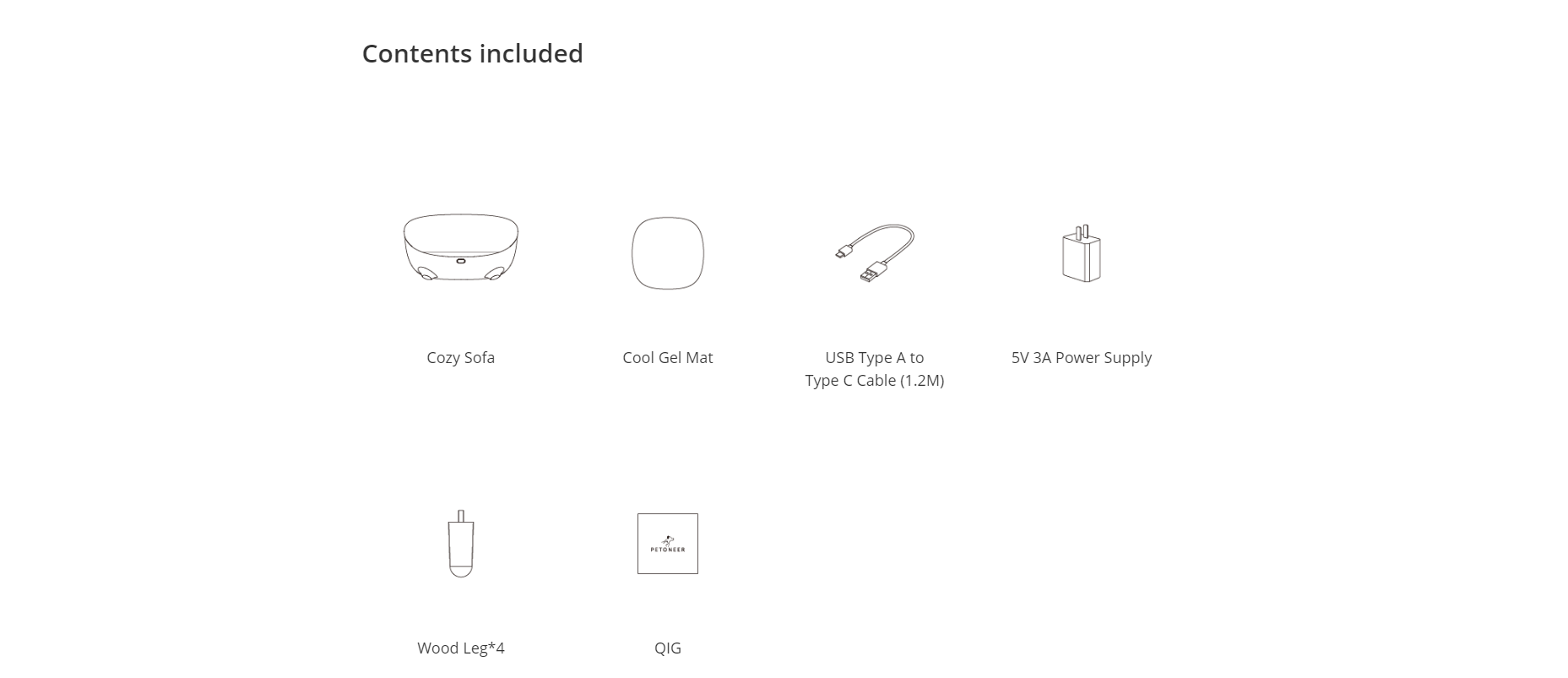This screenshot has width=1568, height=678.
Task: Click the USB cable drawing
Action: coord(873,254)
